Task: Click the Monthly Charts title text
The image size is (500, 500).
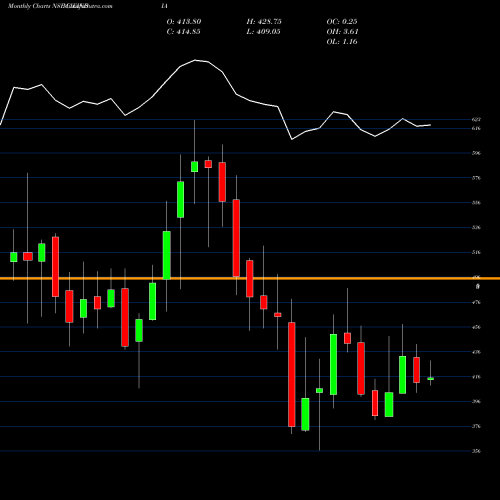Action: [29, 6]
